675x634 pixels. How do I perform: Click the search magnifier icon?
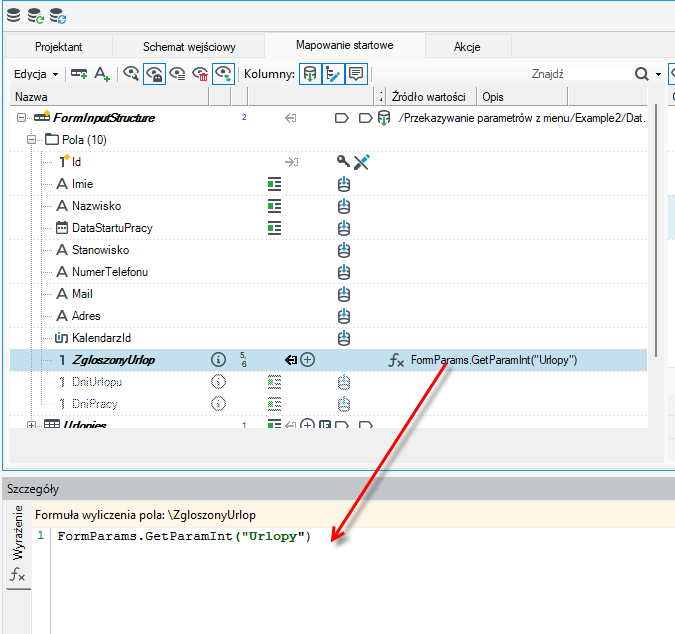coord(641,74)
